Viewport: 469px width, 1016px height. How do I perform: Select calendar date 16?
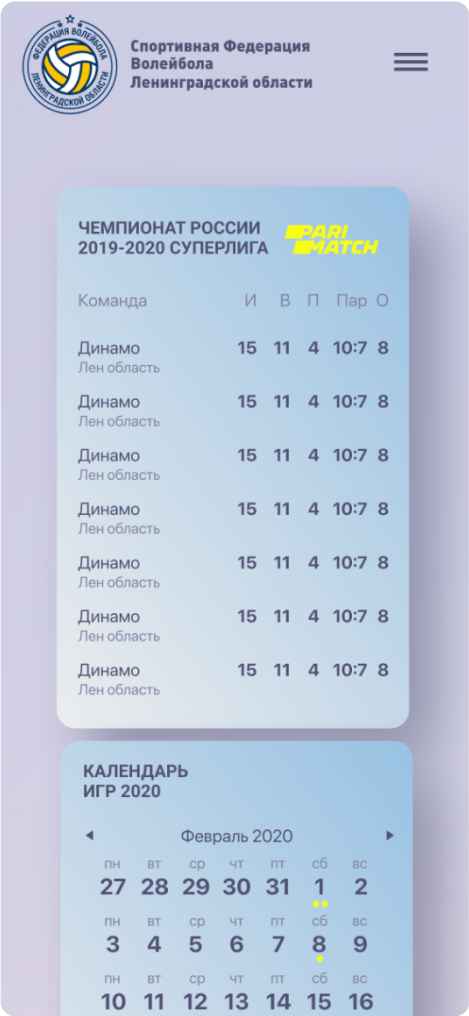point(361,1002)
